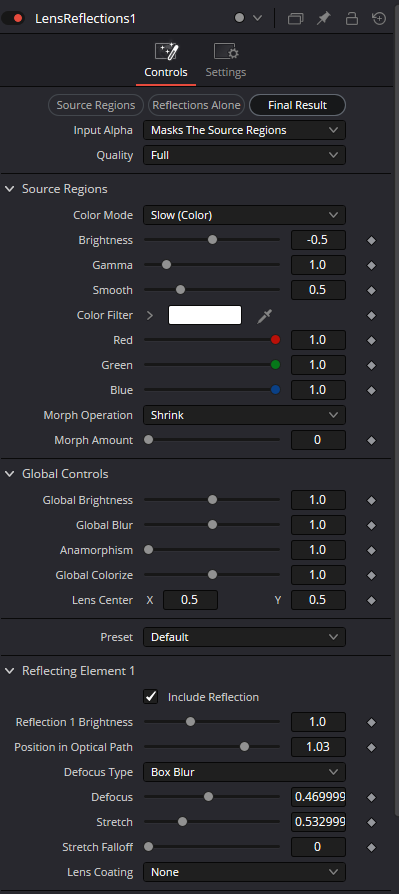Screen dimensions: 399x894
Task: Open the Input Alpha dropdown
Action: [244, 130]
